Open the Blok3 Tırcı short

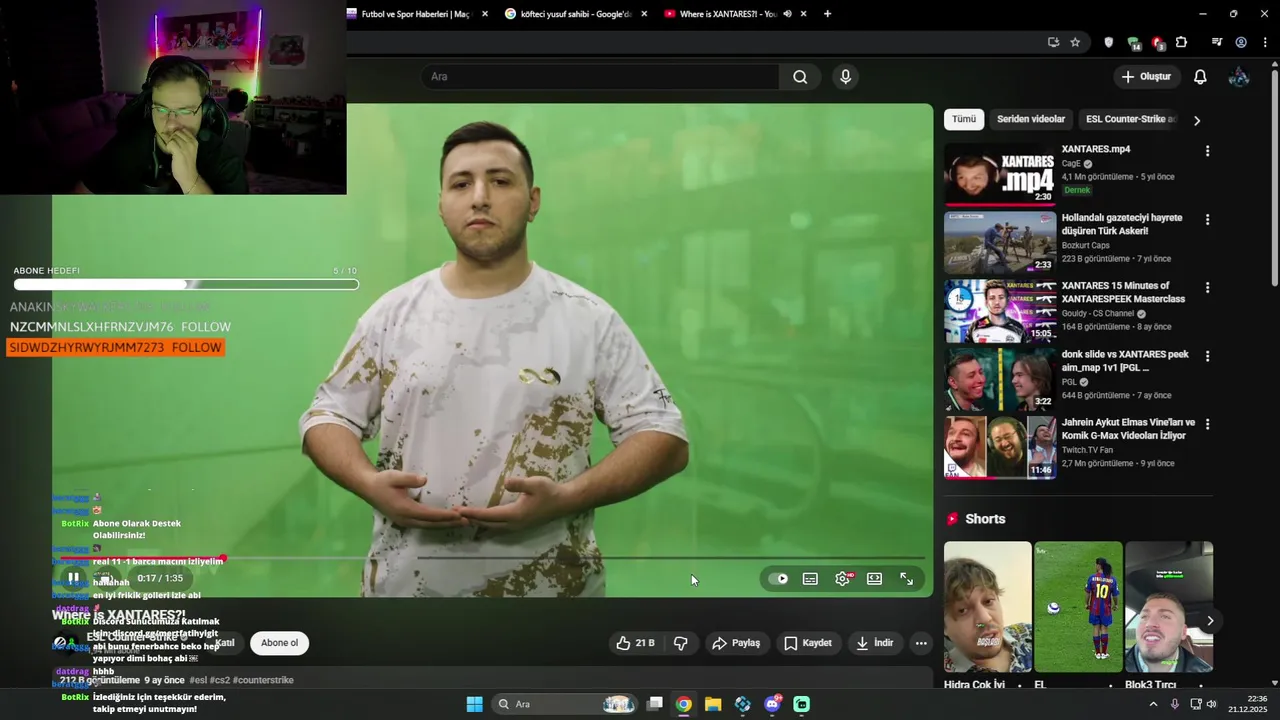(x=1169, y=608)
